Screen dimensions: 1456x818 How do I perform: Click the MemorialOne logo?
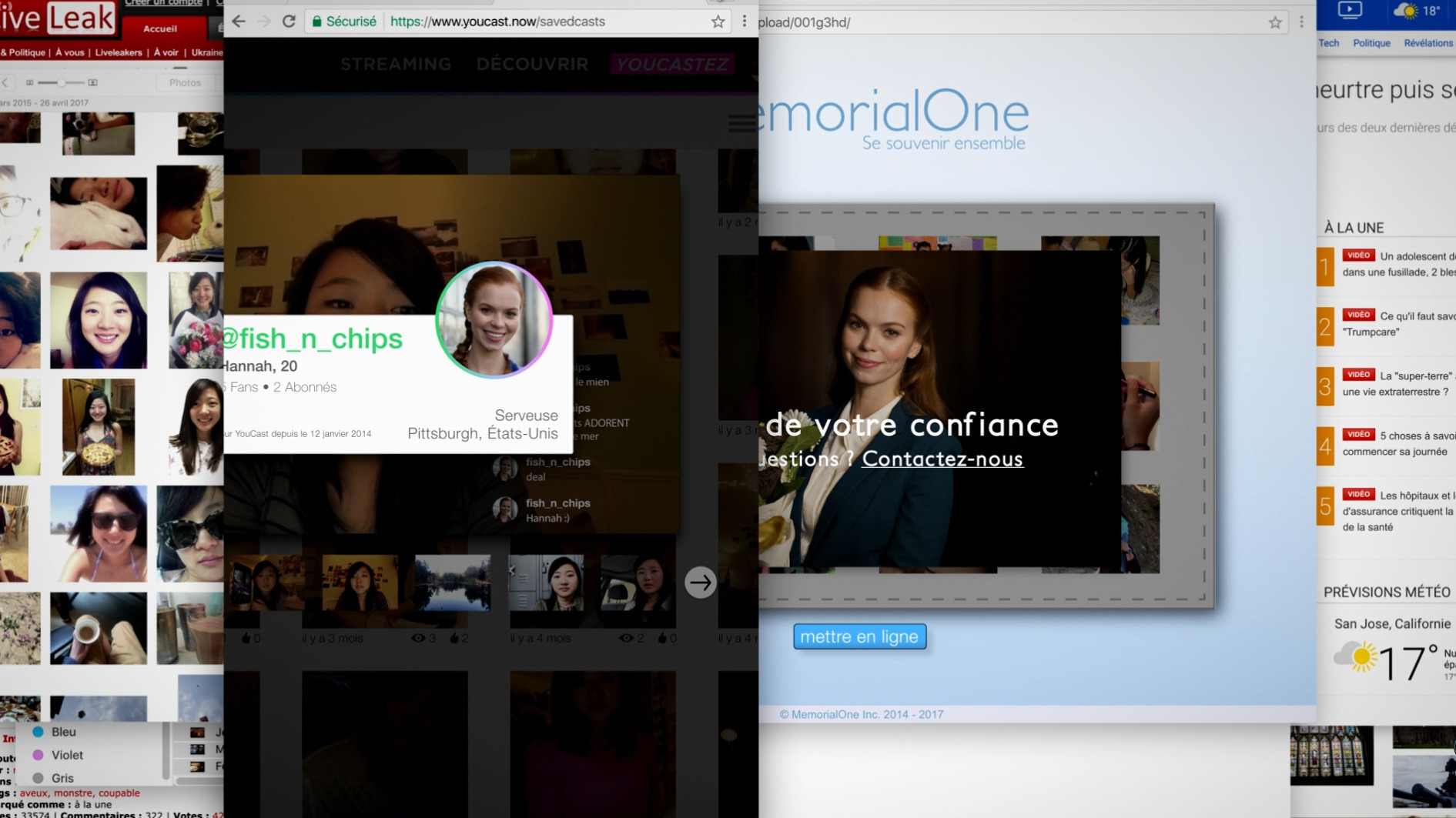pyautogui.click(x=893, y=119)
